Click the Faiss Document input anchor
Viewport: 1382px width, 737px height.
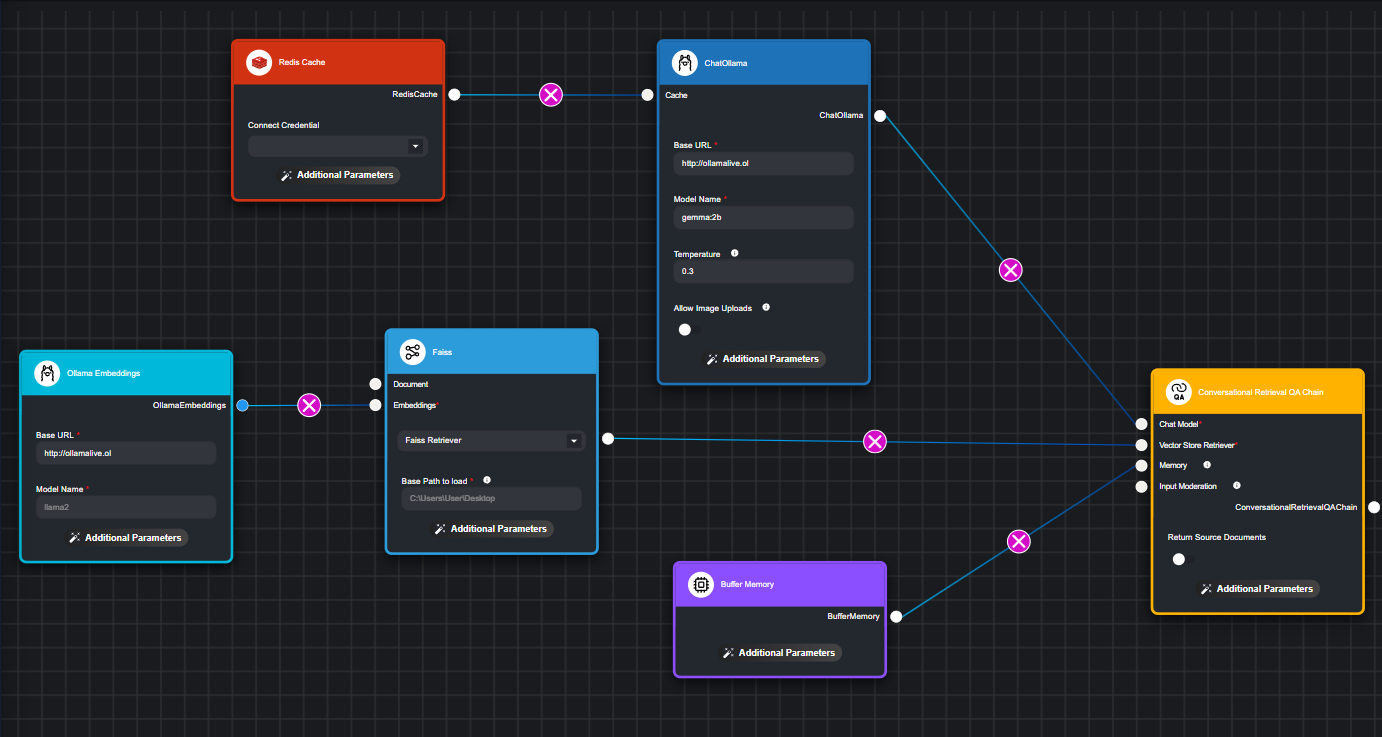(x=375, y=384)
